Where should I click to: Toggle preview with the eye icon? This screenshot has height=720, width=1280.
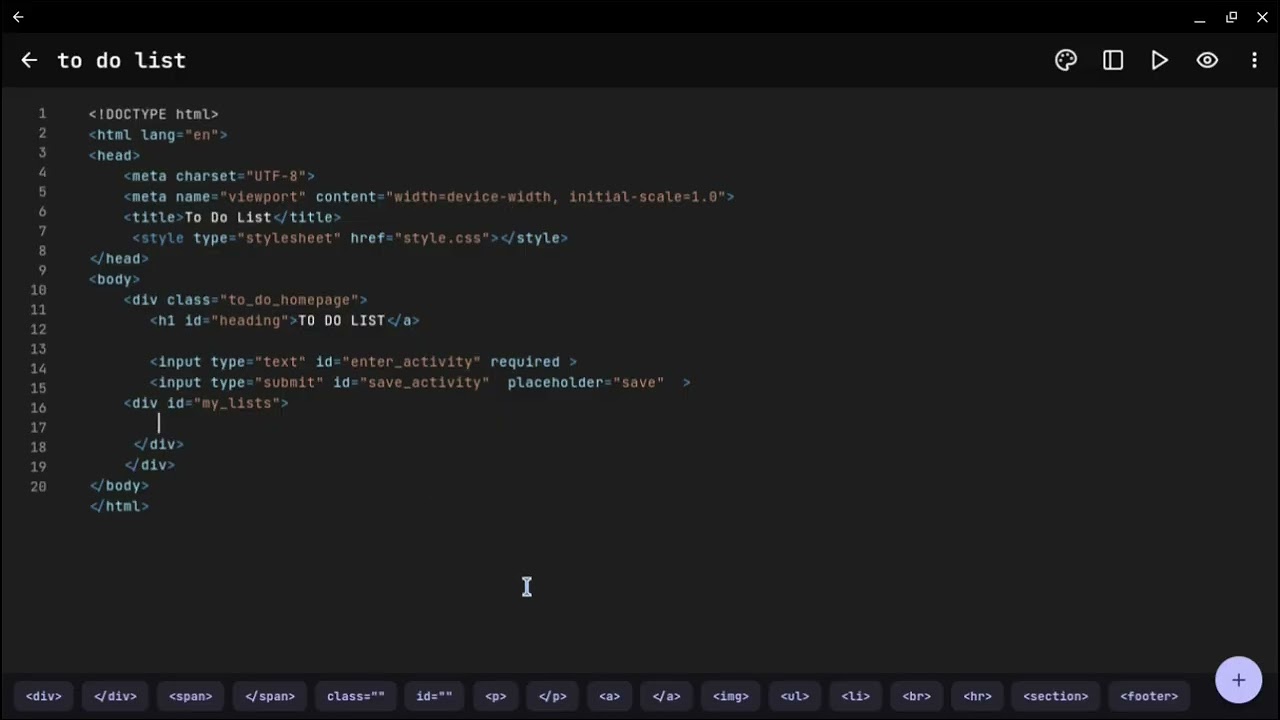click(1207, 60)
